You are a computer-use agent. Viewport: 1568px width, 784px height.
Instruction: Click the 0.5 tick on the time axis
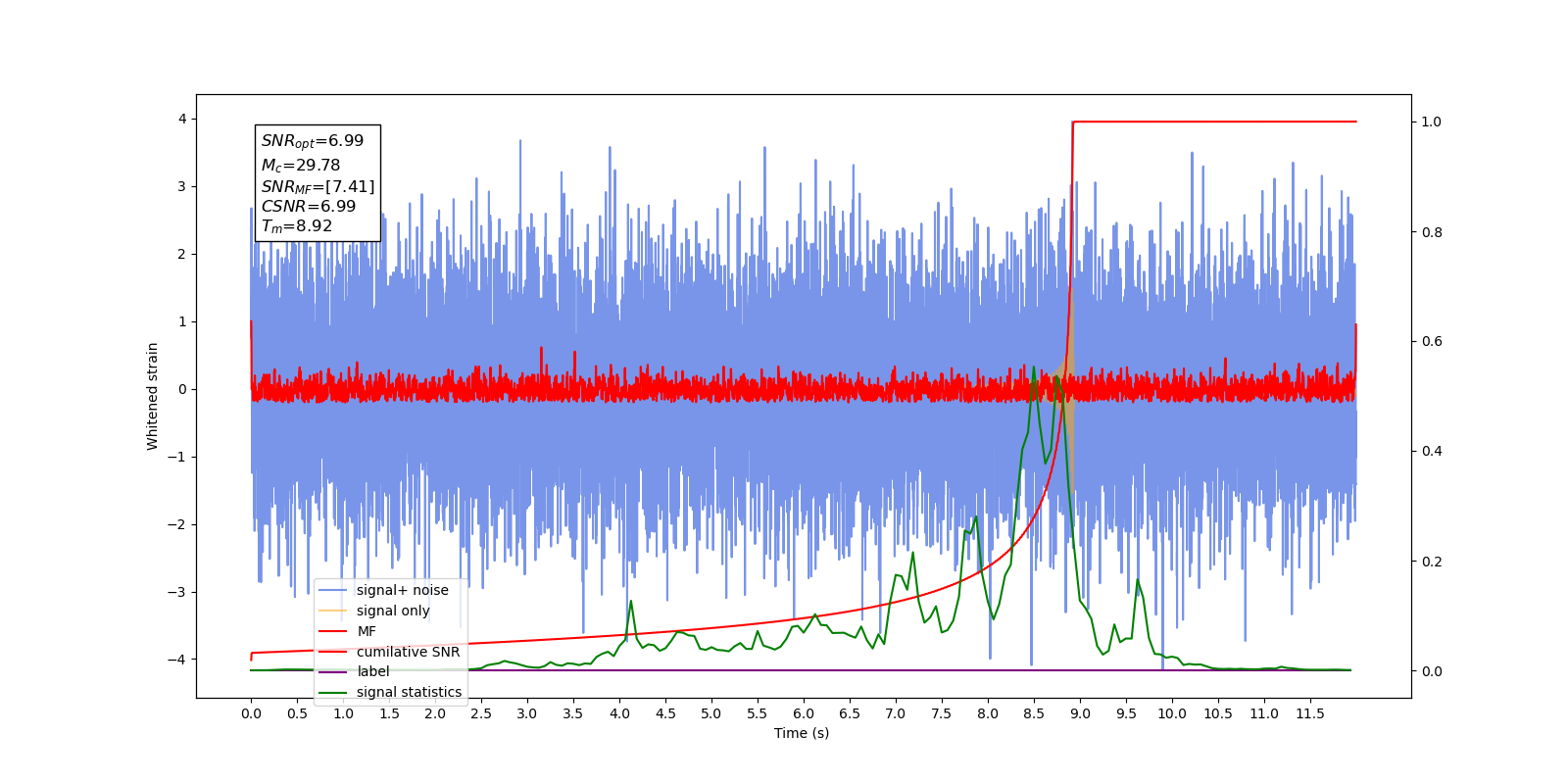(x=297, y=713)
